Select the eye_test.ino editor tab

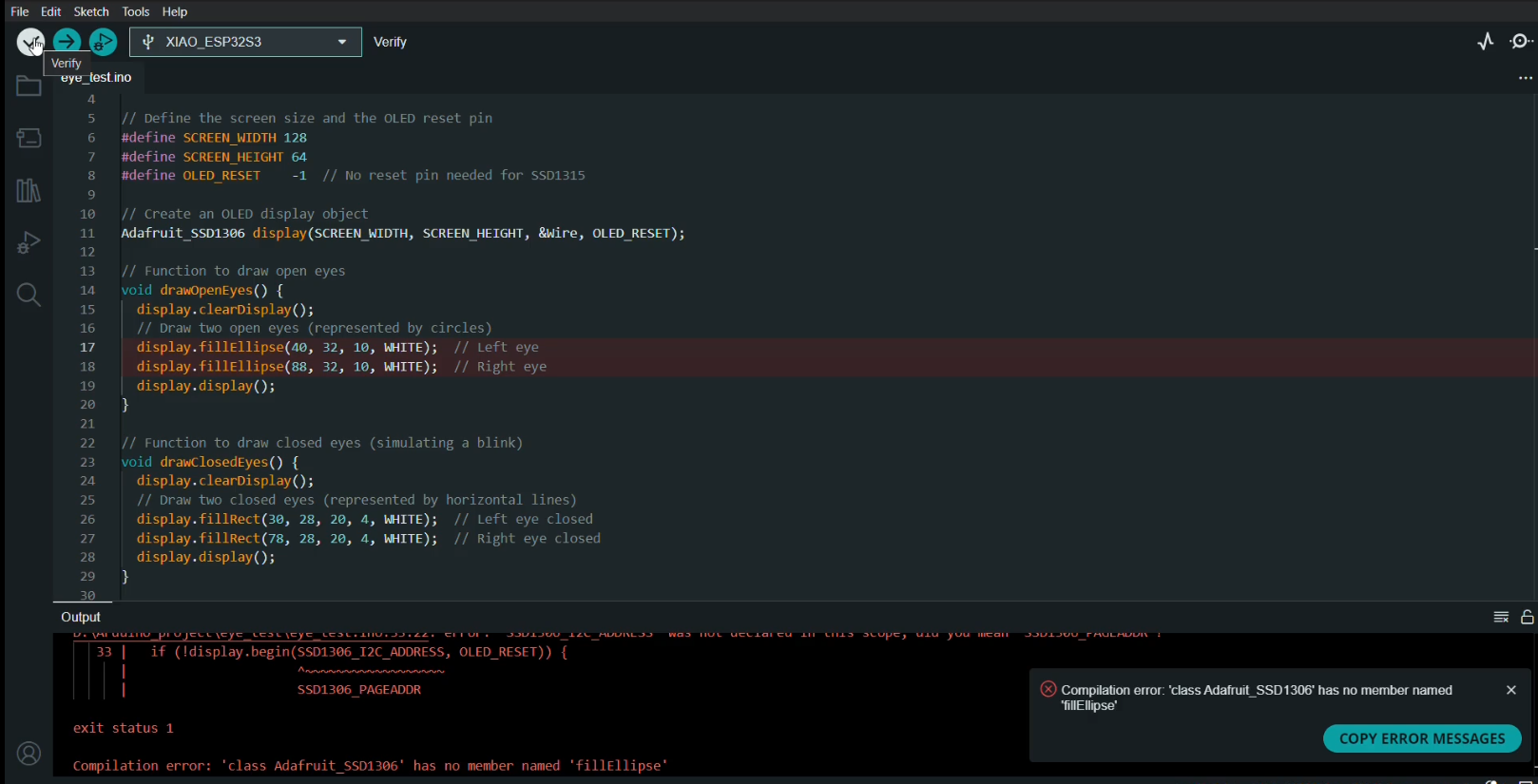(x=97, y=78)
